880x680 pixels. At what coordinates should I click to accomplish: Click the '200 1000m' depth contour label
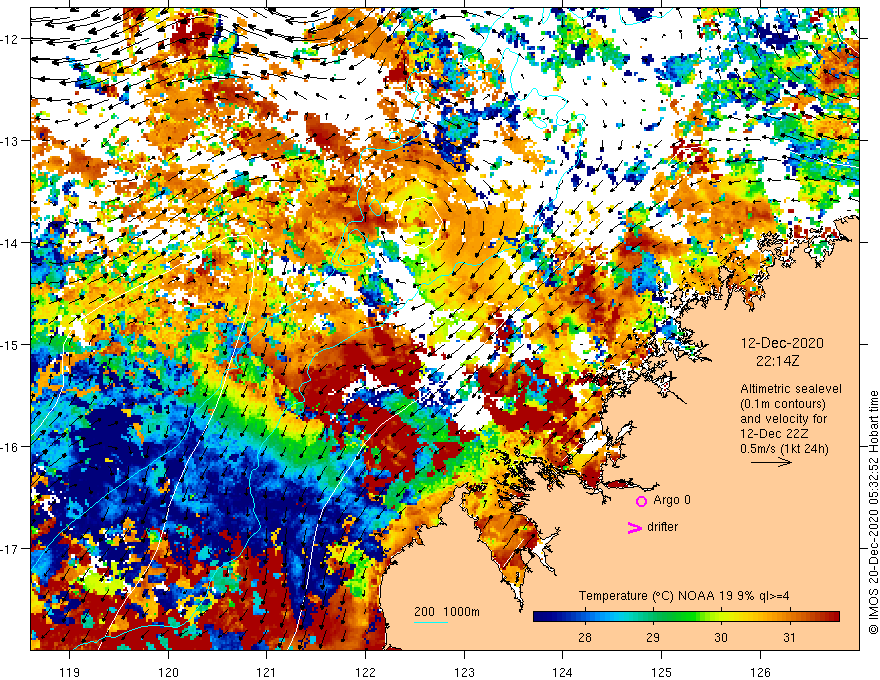tap(447, 612)
